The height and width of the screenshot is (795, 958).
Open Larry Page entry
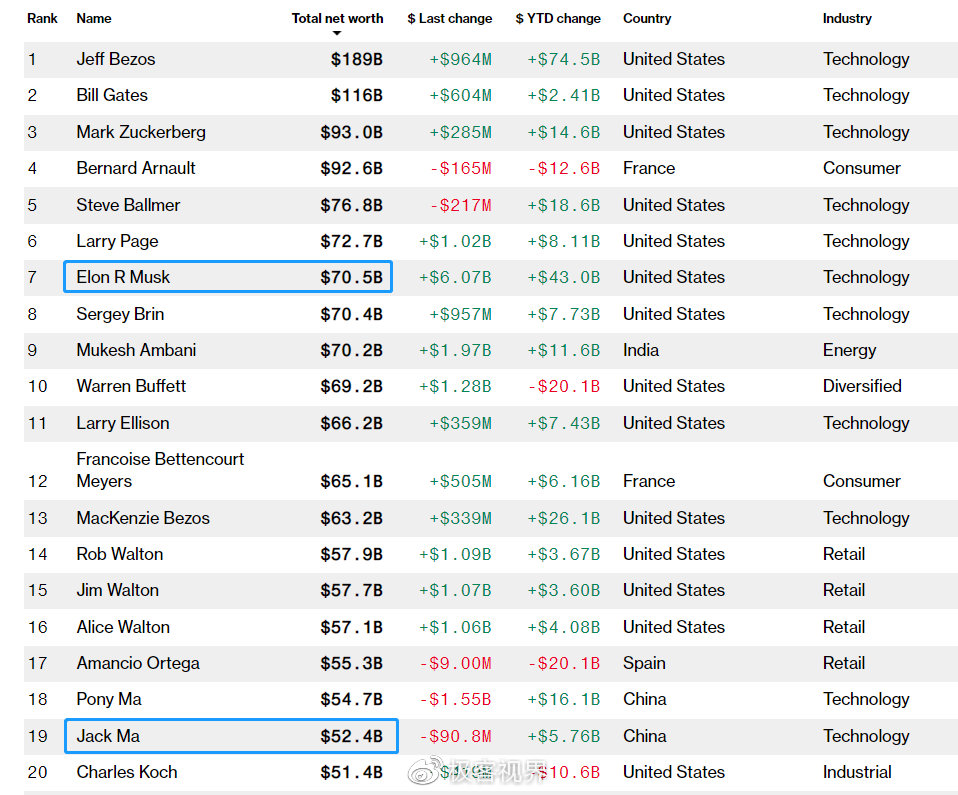(x=117, y=241)
